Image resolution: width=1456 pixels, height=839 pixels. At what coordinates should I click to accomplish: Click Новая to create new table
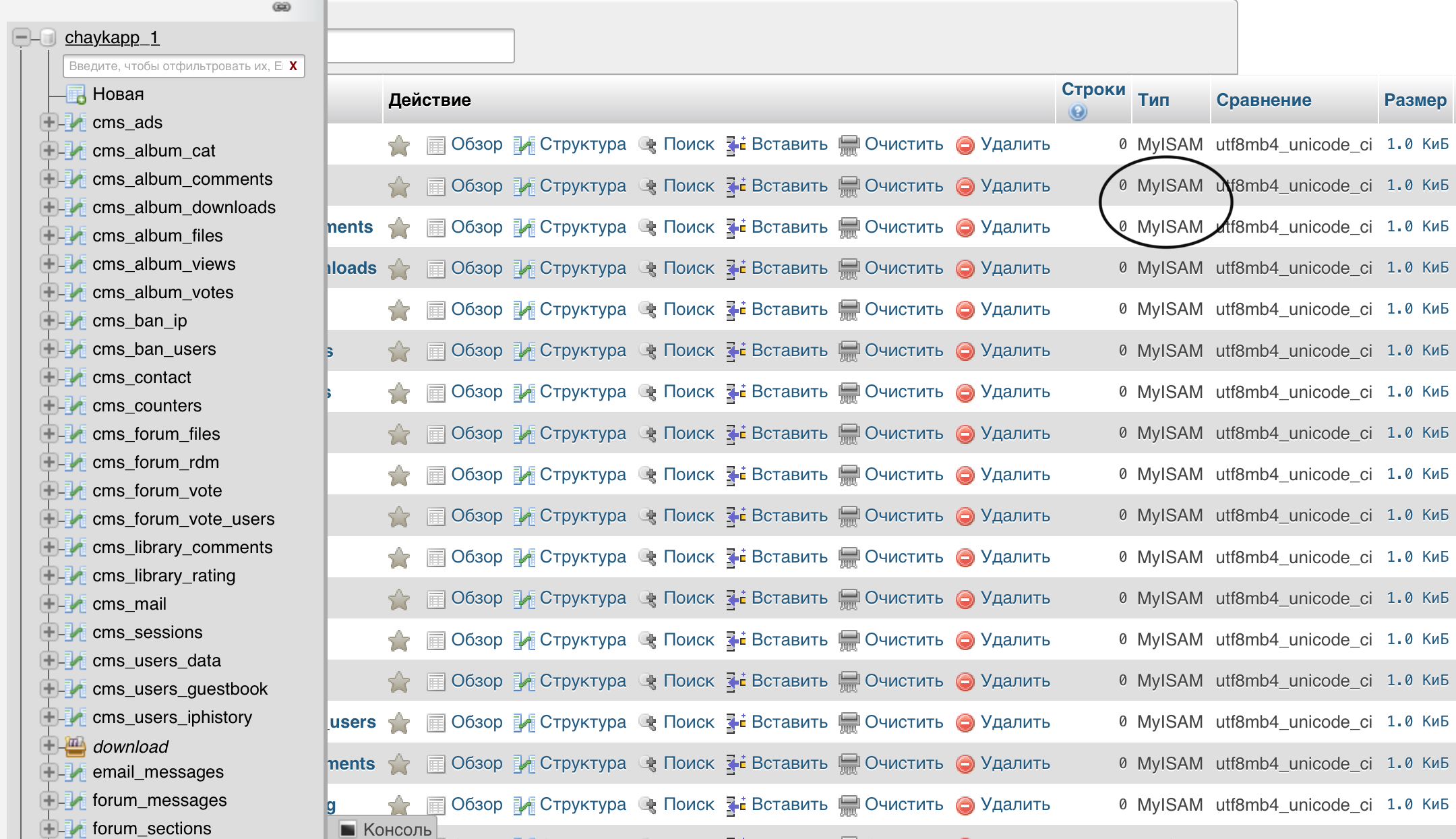118,94
